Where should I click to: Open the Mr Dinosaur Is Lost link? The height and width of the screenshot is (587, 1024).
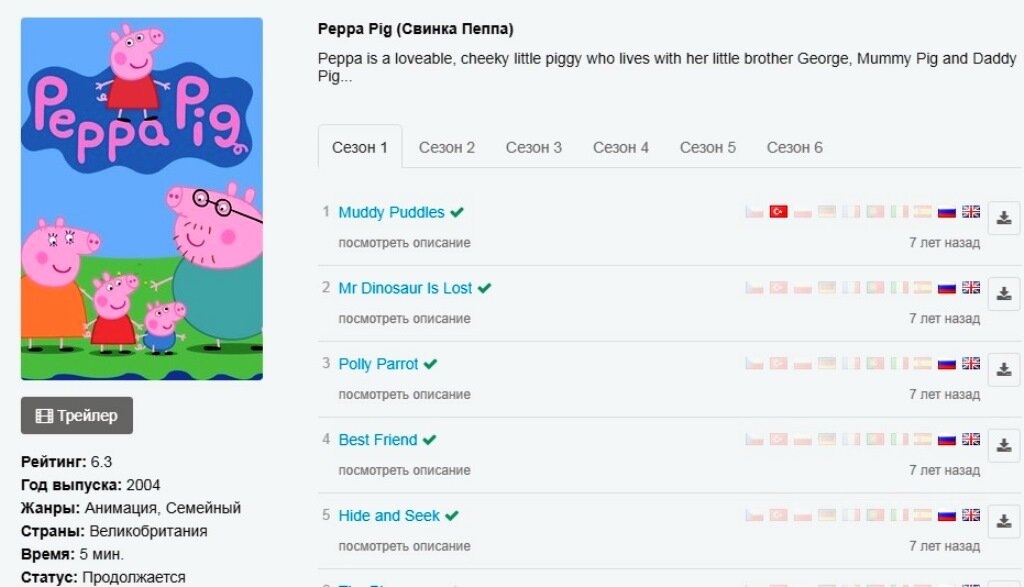click(x=405, y=288)
